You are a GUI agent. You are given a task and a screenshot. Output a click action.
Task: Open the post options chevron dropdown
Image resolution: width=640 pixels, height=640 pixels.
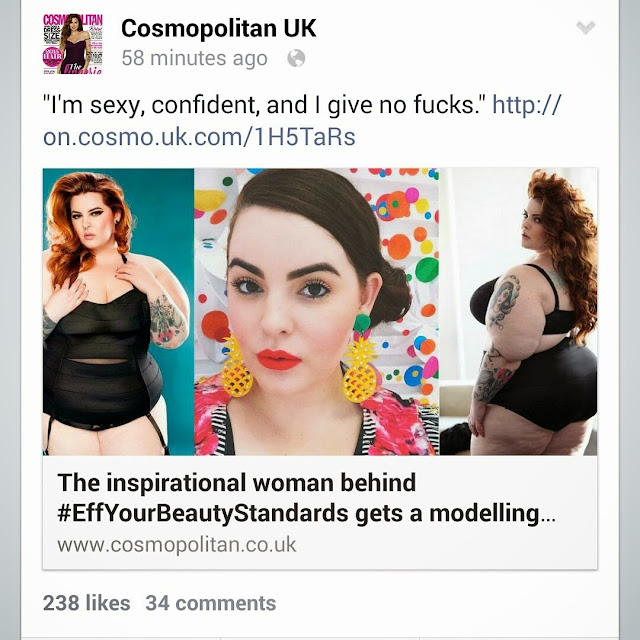(585, 28)
